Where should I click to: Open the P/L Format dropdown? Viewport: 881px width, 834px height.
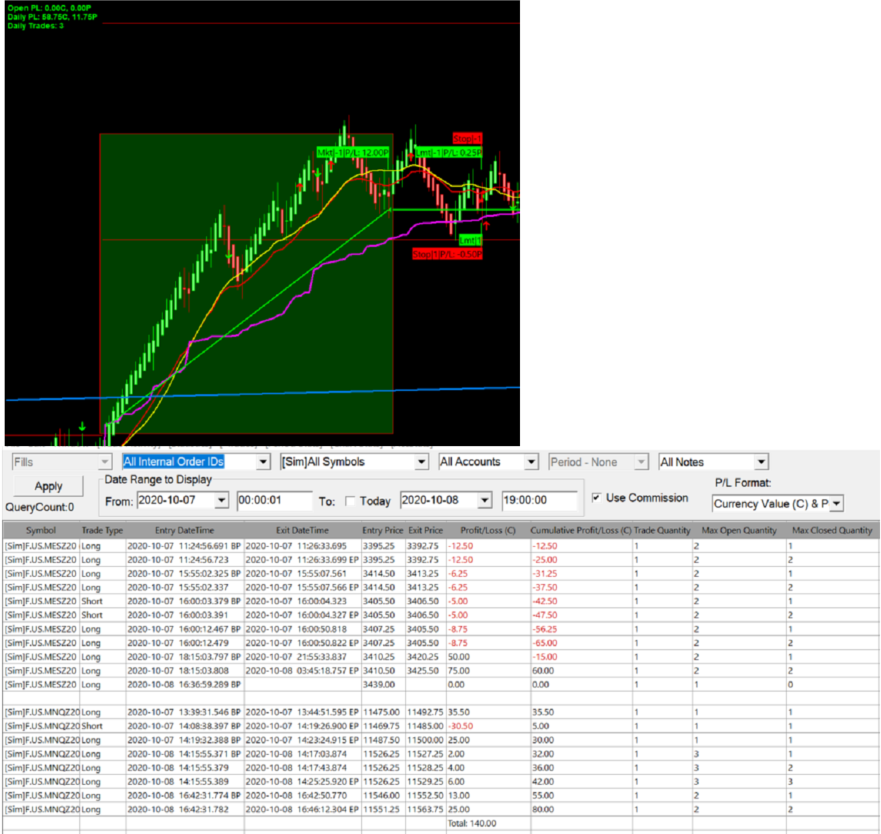point(836,504)
